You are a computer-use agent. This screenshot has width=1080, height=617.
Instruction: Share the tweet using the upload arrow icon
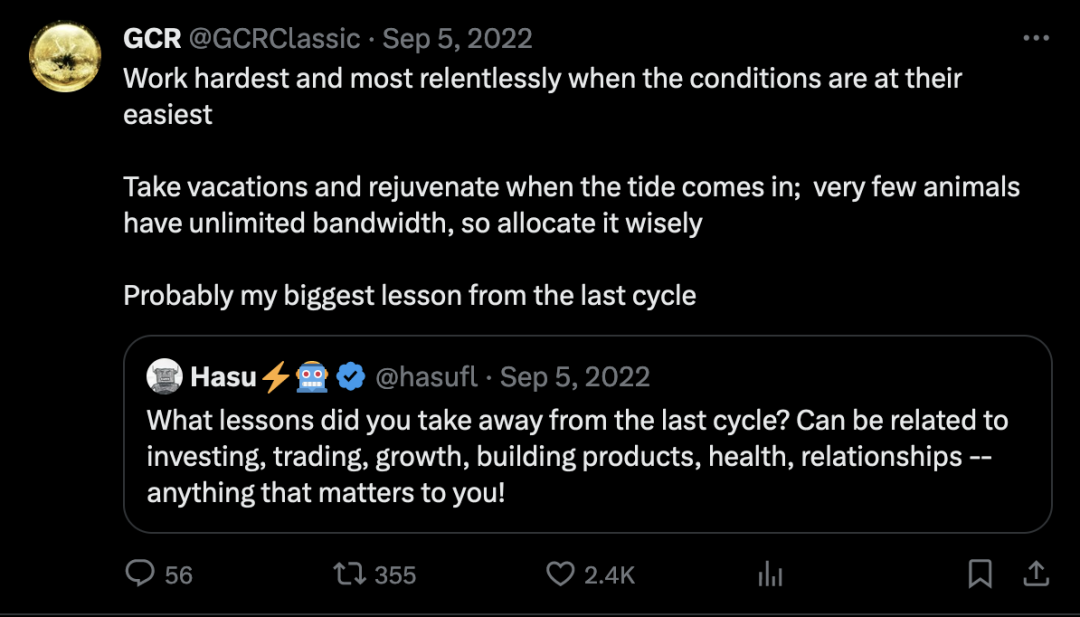1036,573
